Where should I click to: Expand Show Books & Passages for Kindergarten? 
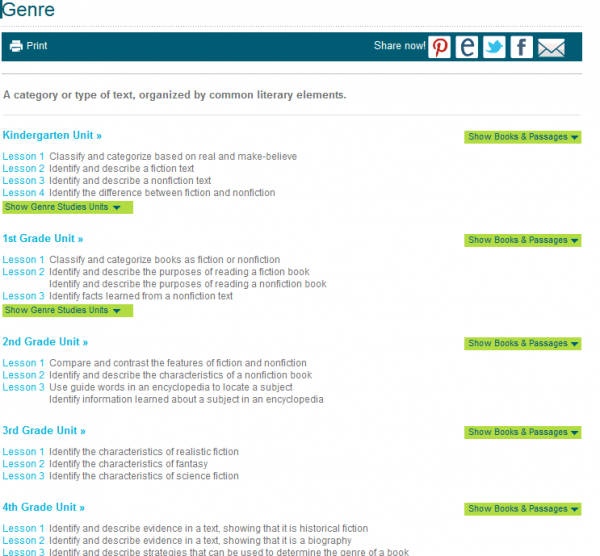pyautogui.click(x=523, y=137)
